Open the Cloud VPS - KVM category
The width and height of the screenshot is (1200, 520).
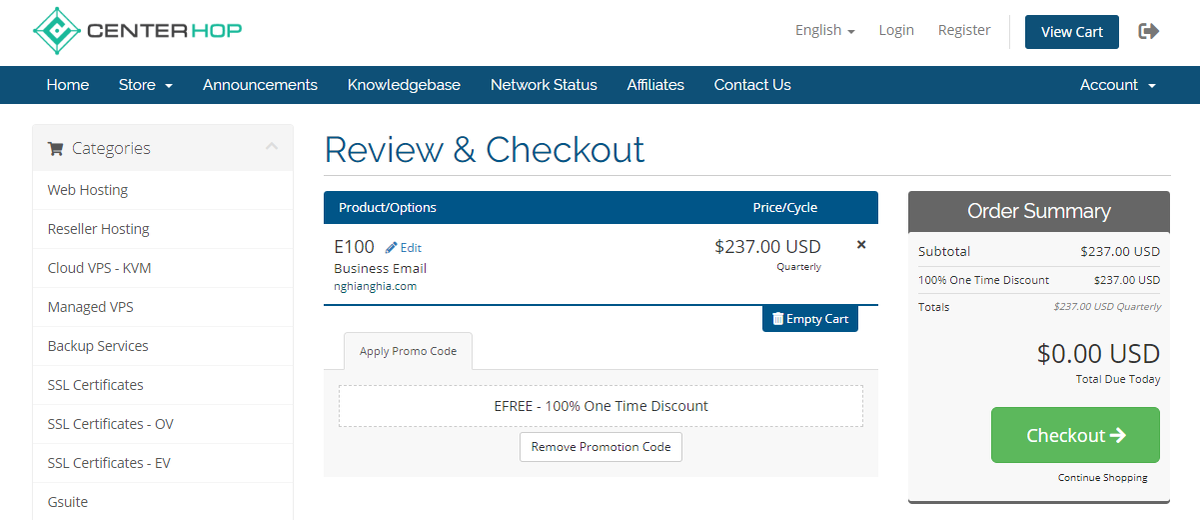pos(163,268)
